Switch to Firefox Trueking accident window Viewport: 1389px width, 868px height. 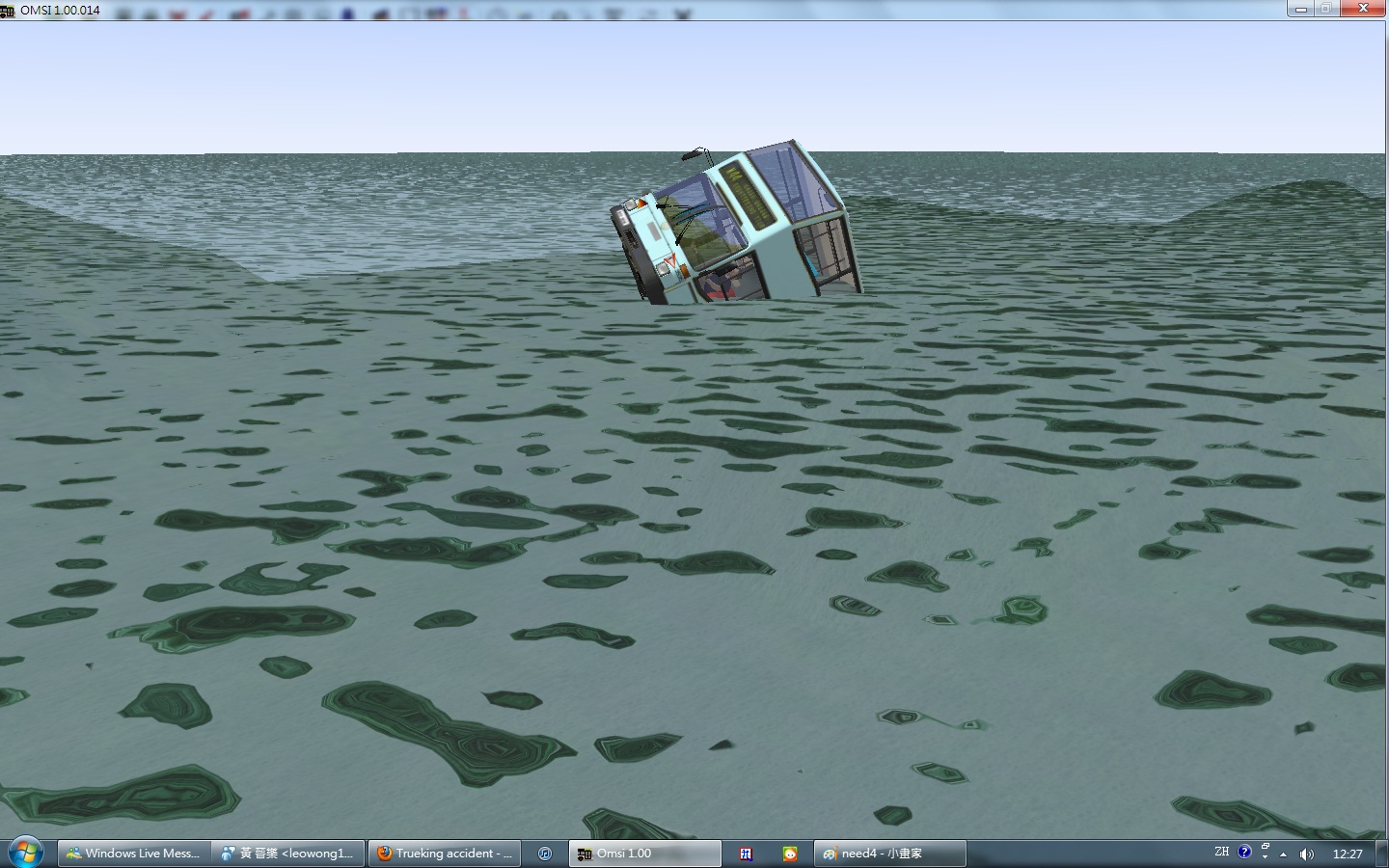coord(444,854)
